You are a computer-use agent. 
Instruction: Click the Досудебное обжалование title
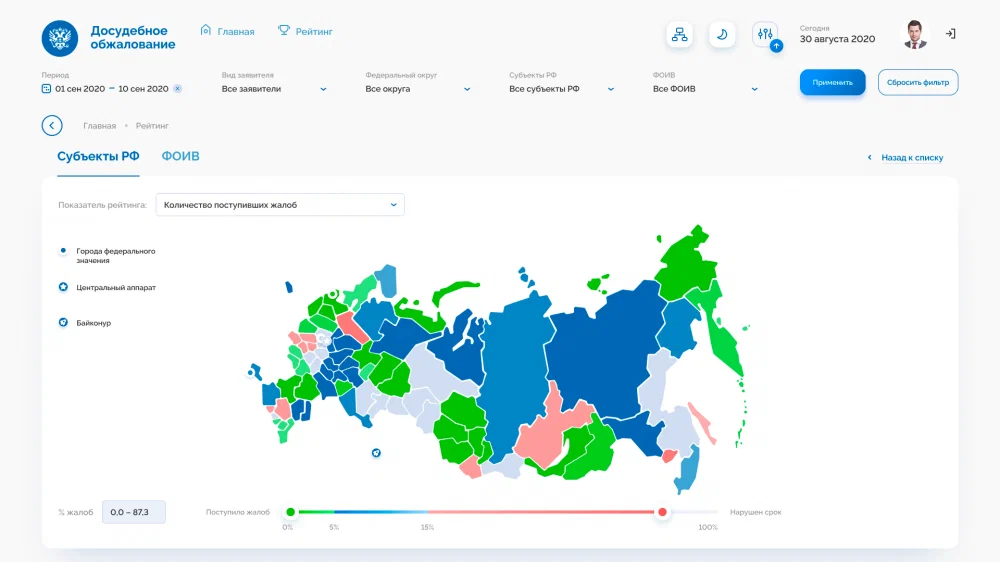point(133,38)
